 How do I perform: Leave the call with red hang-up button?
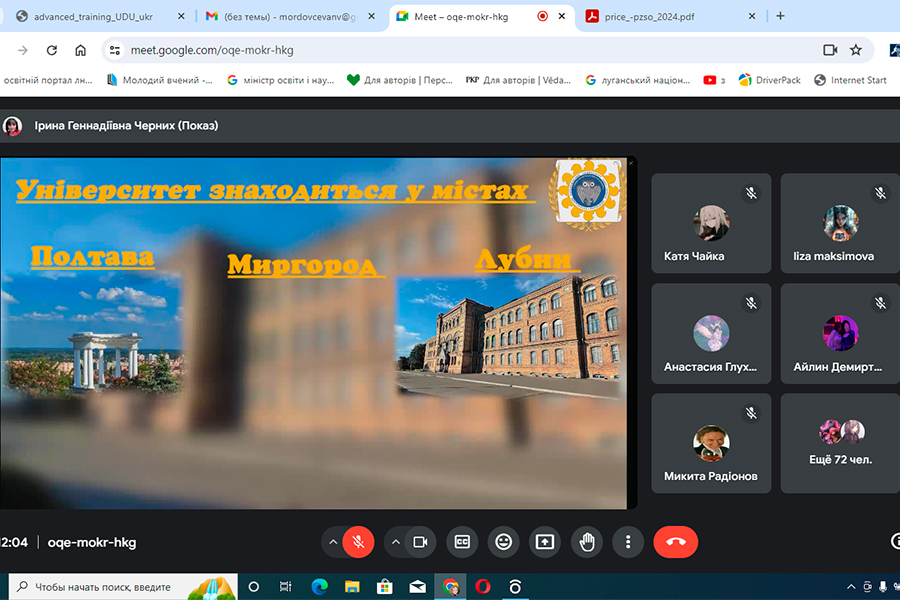(676, 542)
